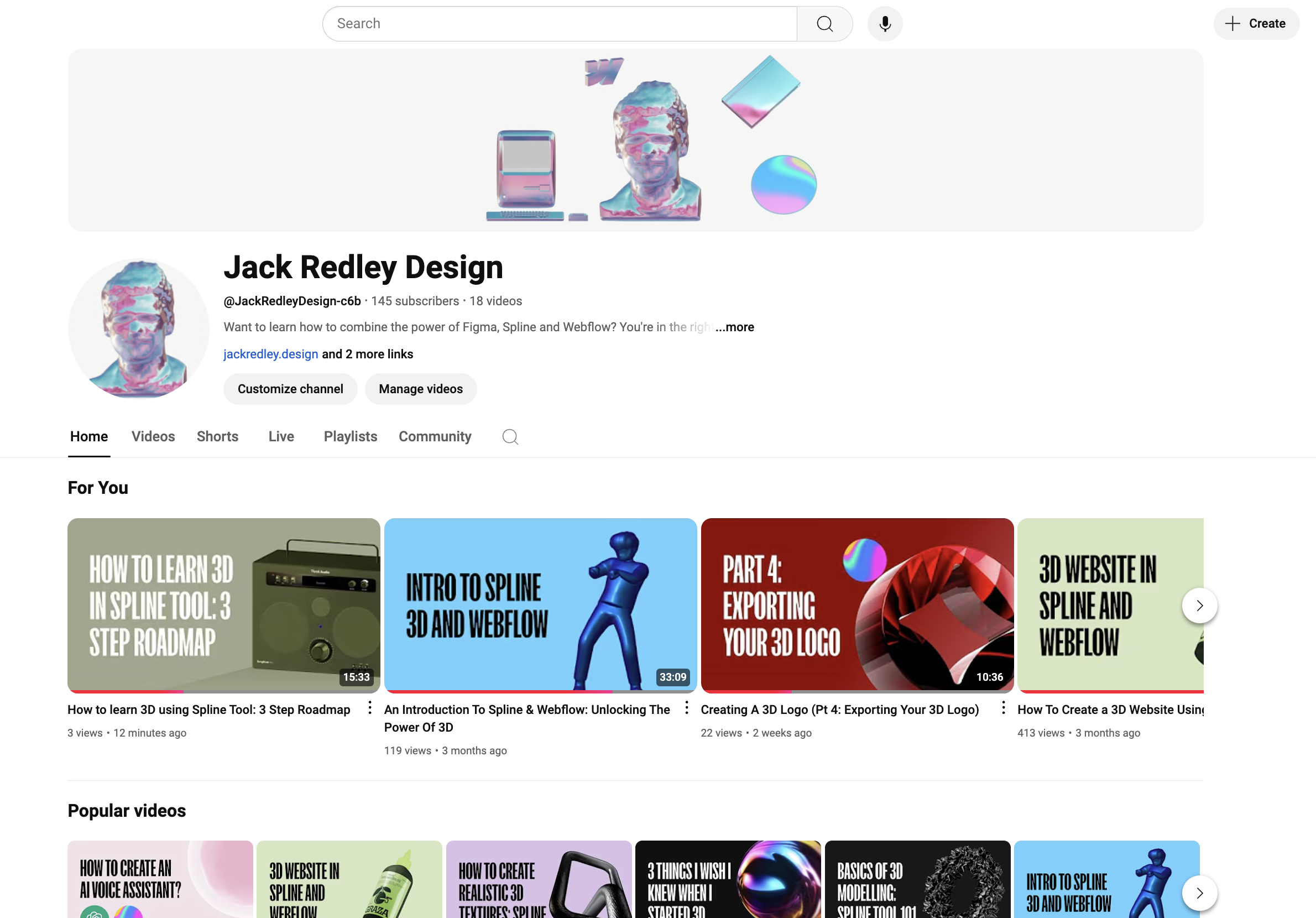Open the jackredley.design link
Viewport: 1316px width, 918px height.
point(270,354)
